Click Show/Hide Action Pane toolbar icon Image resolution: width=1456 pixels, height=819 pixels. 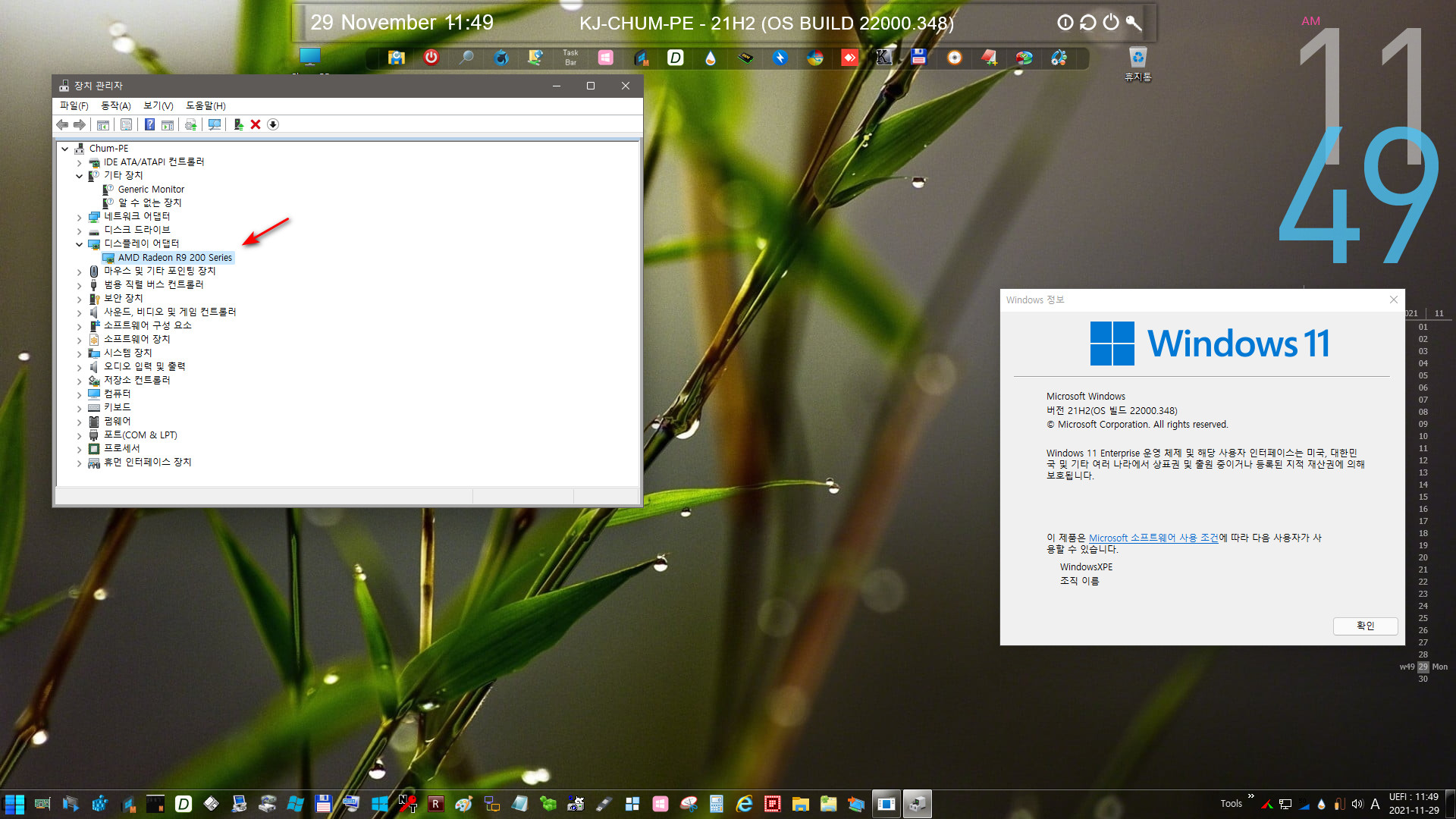click(x=168, y=124)
